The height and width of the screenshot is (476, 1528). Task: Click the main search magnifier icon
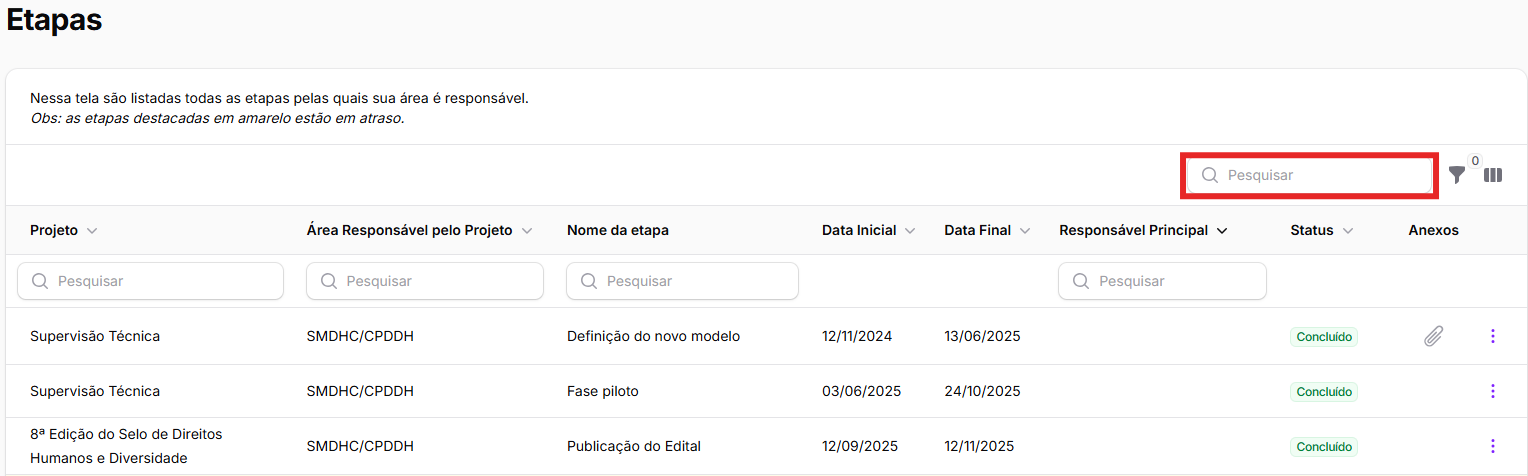(1209, 175)
